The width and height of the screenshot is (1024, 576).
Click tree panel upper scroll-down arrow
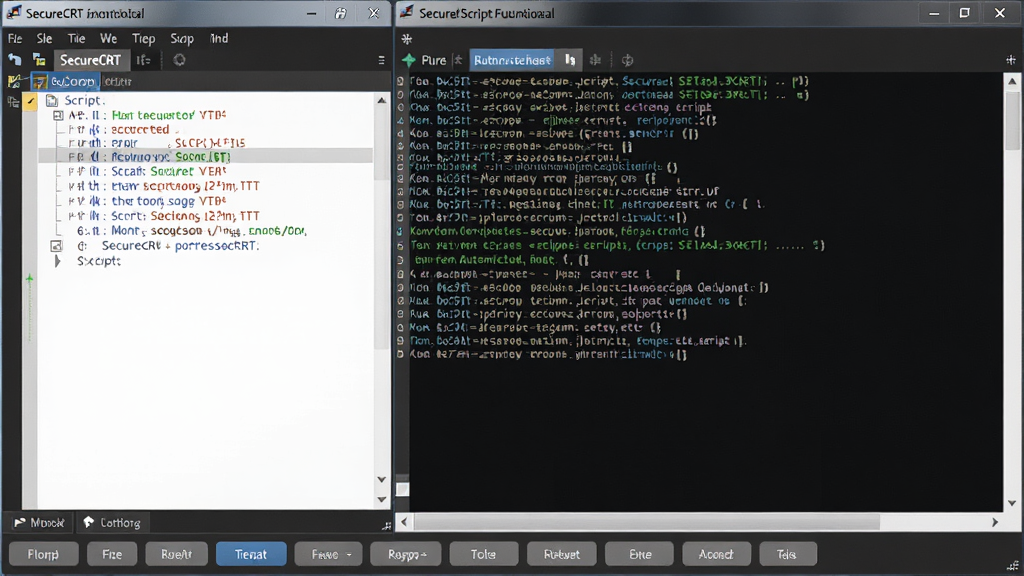(382, 479)
